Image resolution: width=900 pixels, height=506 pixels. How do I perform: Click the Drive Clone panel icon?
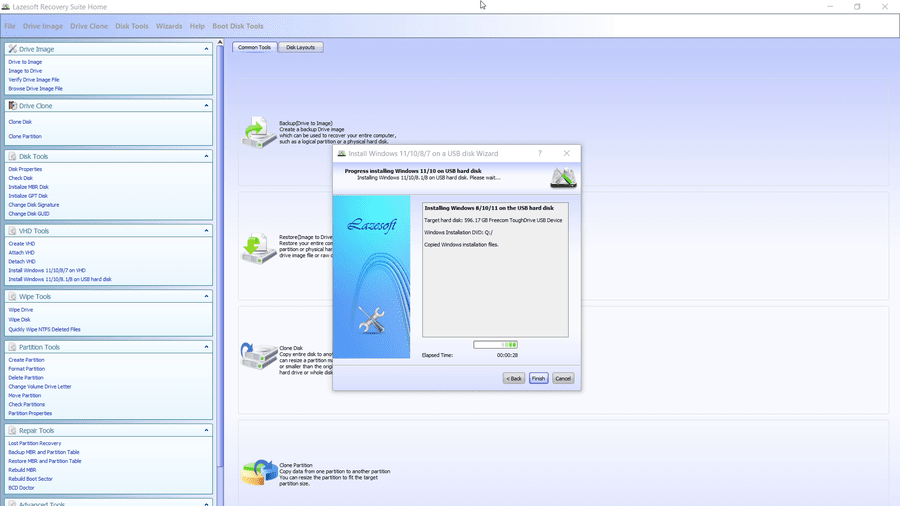coord(12,106)
